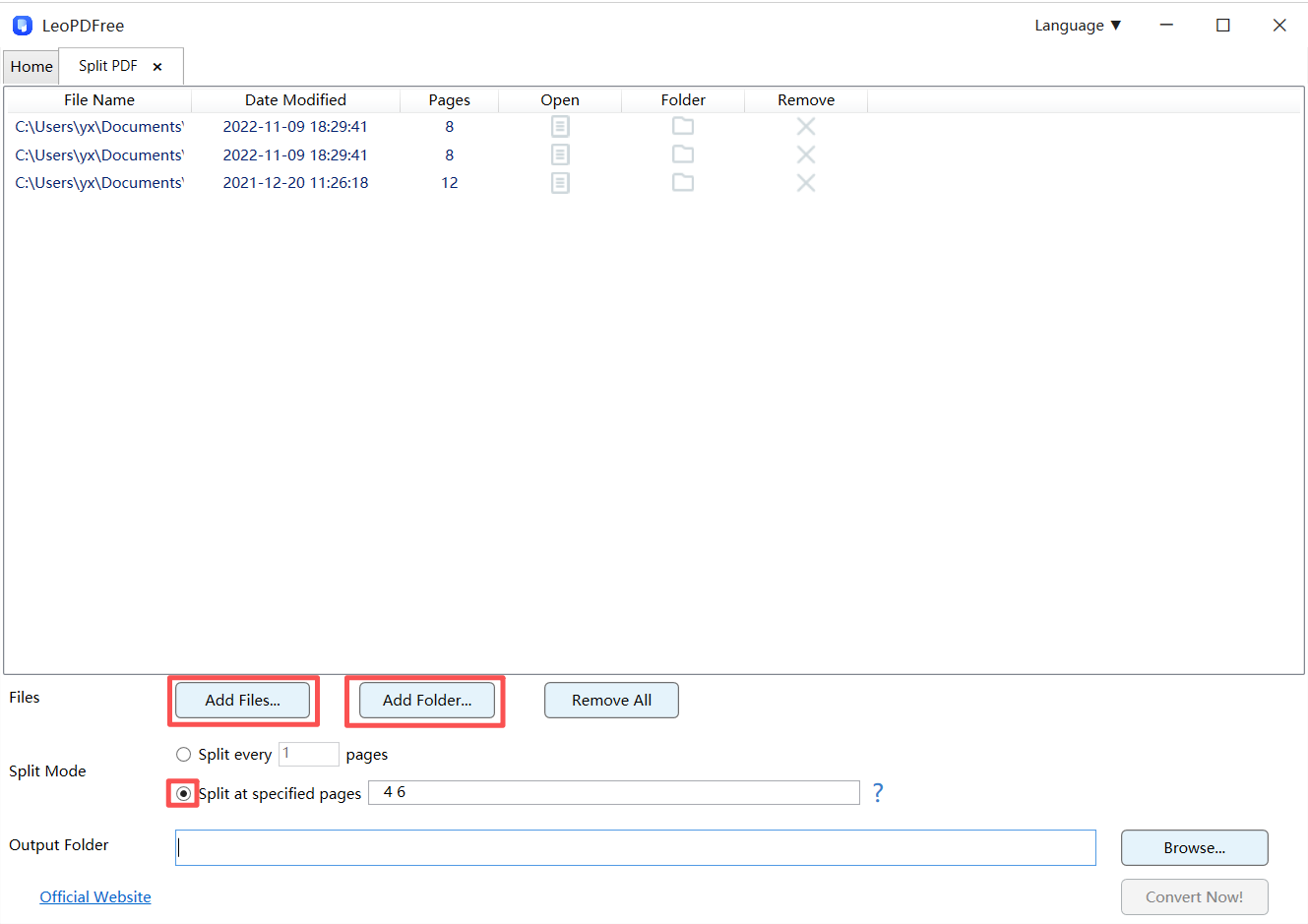This screenshot has height=924, width=1308.
Task: Click the File Name column header
Action: pos(99,100)
